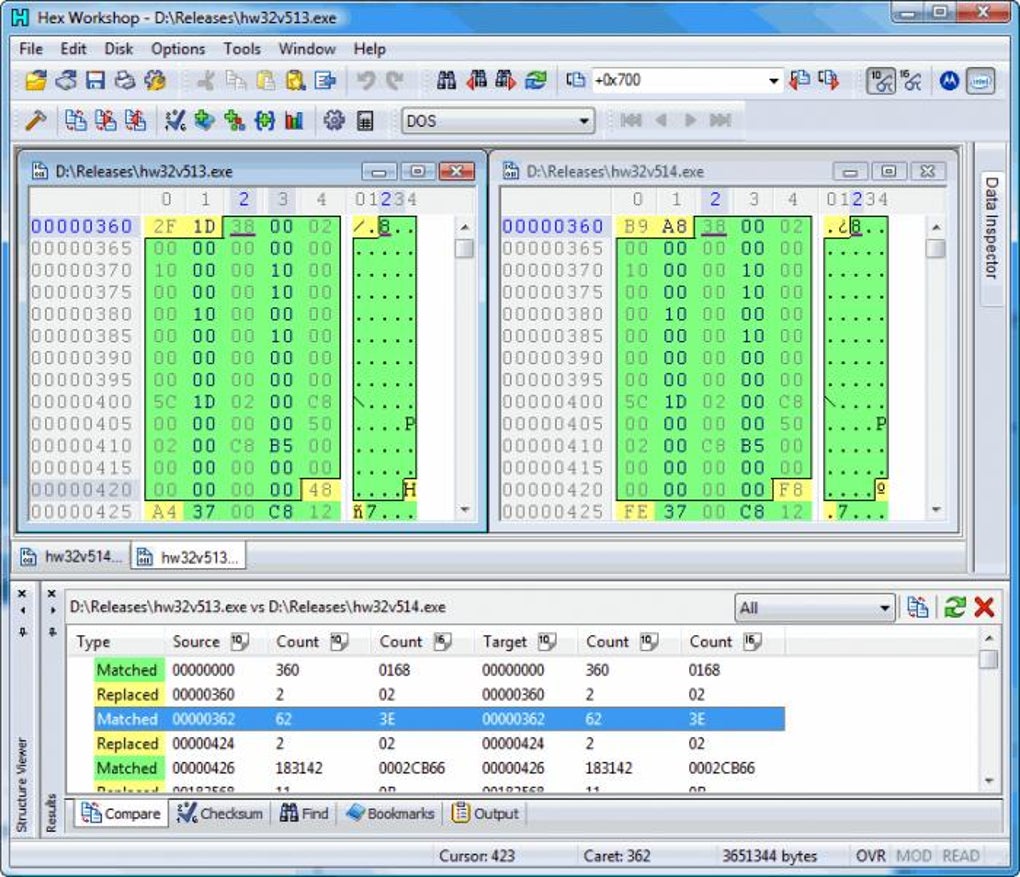Screen dimensions: 1020x877
Task: Click the gear Preferences icon
Action: point(334,120)
